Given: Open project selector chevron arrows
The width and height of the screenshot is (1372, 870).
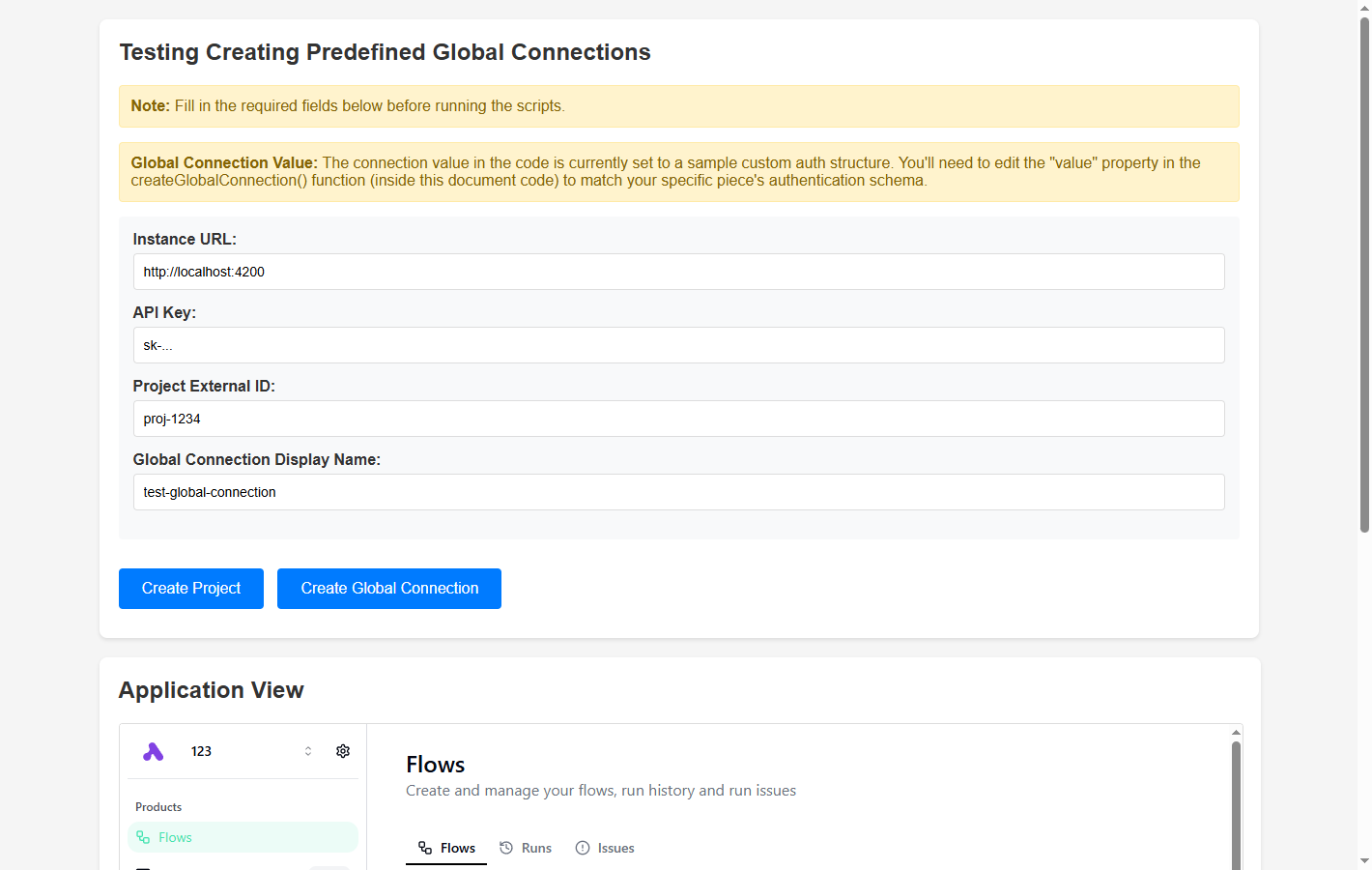Looking at the screenshot, I should coord(308,751).
